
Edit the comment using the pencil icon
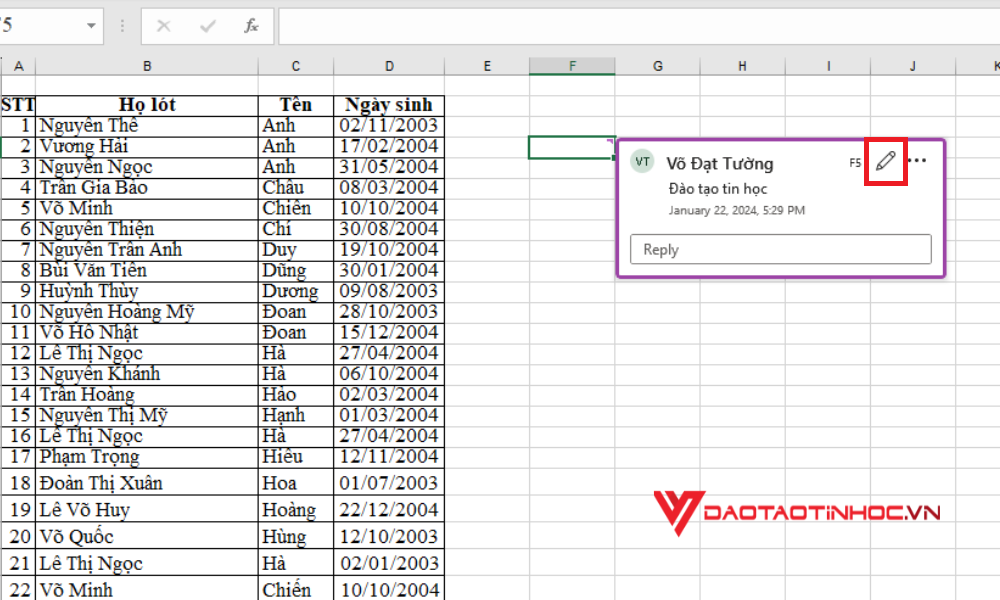884,161
